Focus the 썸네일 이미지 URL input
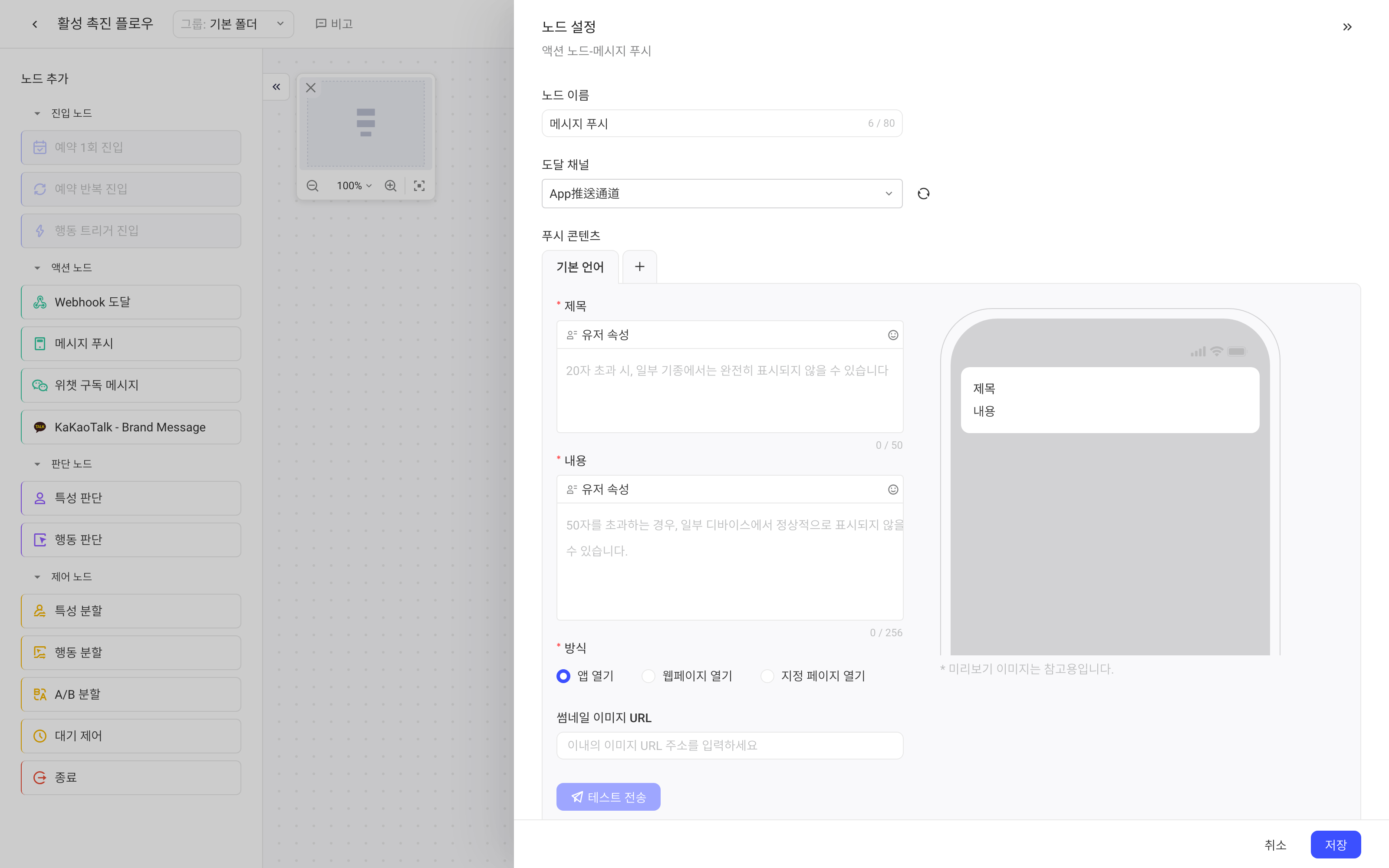Viewport: 1389px width, 868px height. pyautogui.click(x=730, y=745)
